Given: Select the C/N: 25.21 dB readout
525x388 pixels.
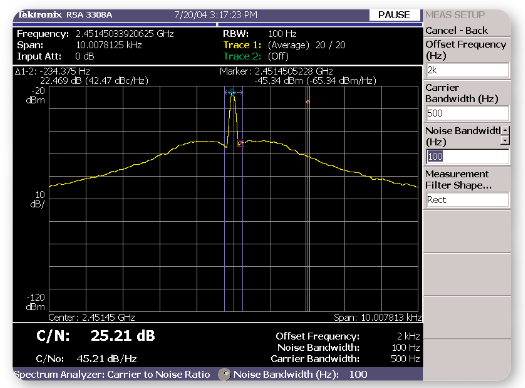Looking at the screenshot, I should pyautogui.click(x=96, y=336).
